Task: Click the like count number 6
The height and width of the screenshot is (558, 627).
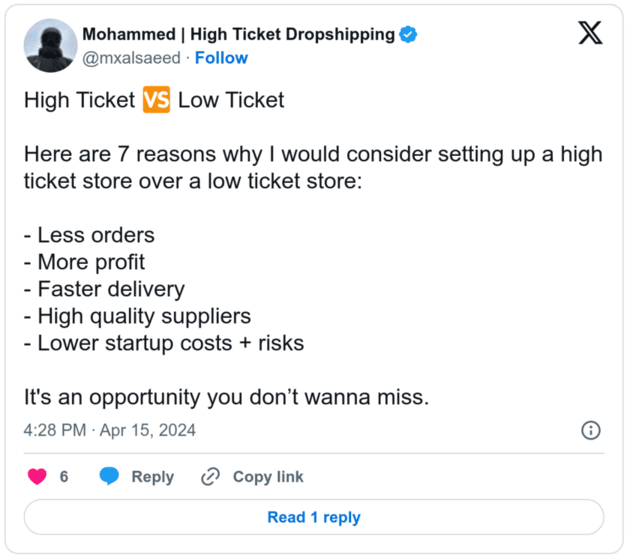Action: [64, 477]
